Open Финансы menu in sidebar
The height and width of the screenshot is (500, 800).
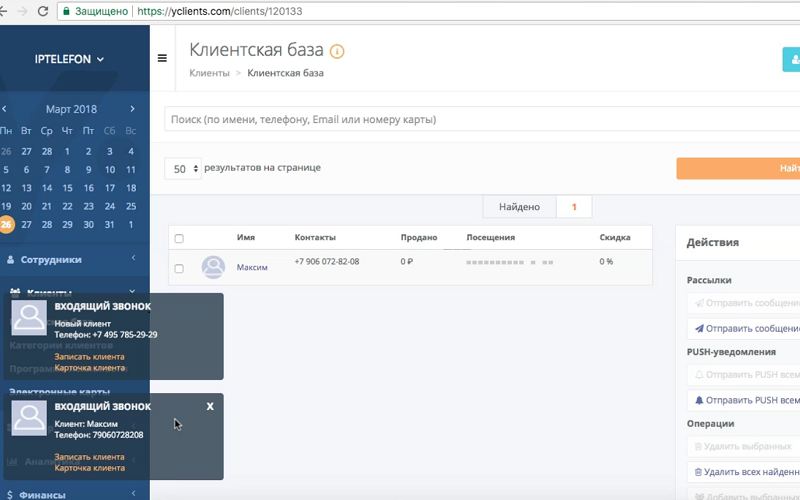pos(42,495)
